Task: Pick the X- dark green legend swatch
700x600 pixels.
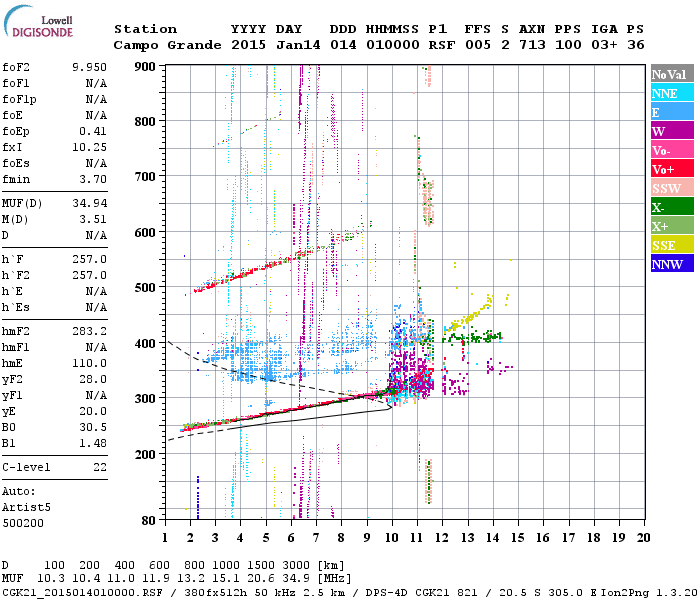Action: (x=672, y=207)
